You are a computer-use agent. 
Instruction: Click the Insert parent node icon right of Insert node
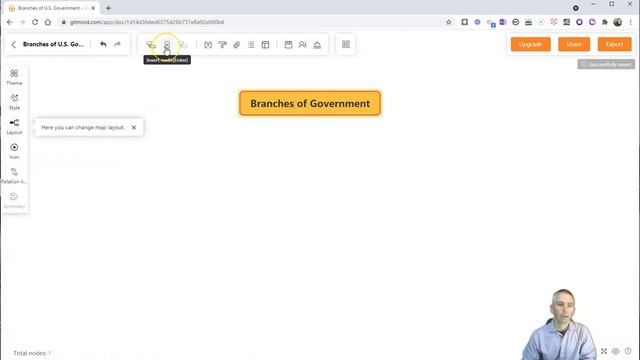[183, 44]
